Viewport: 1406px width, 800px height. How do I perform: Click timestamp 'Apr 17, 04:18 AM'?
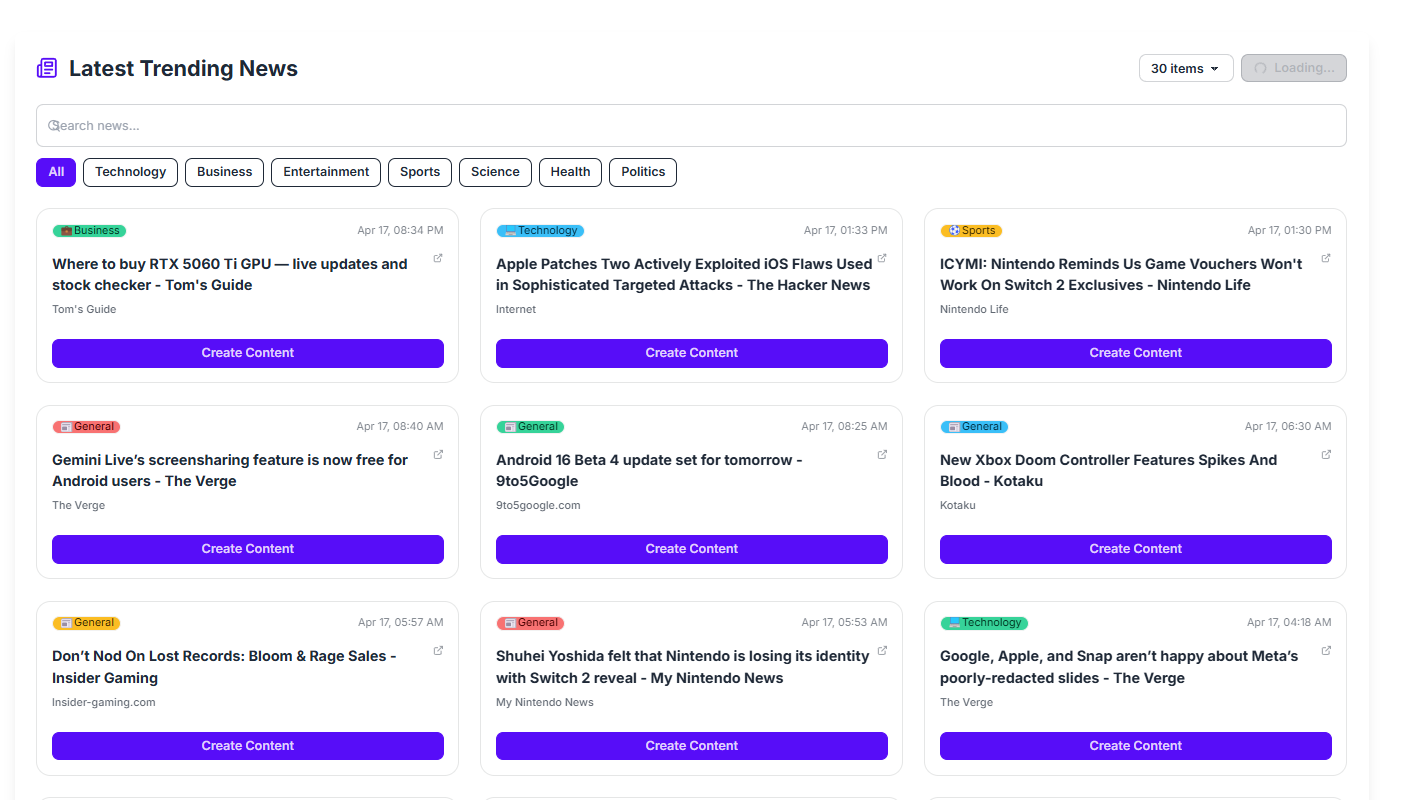pos(1289,623)
